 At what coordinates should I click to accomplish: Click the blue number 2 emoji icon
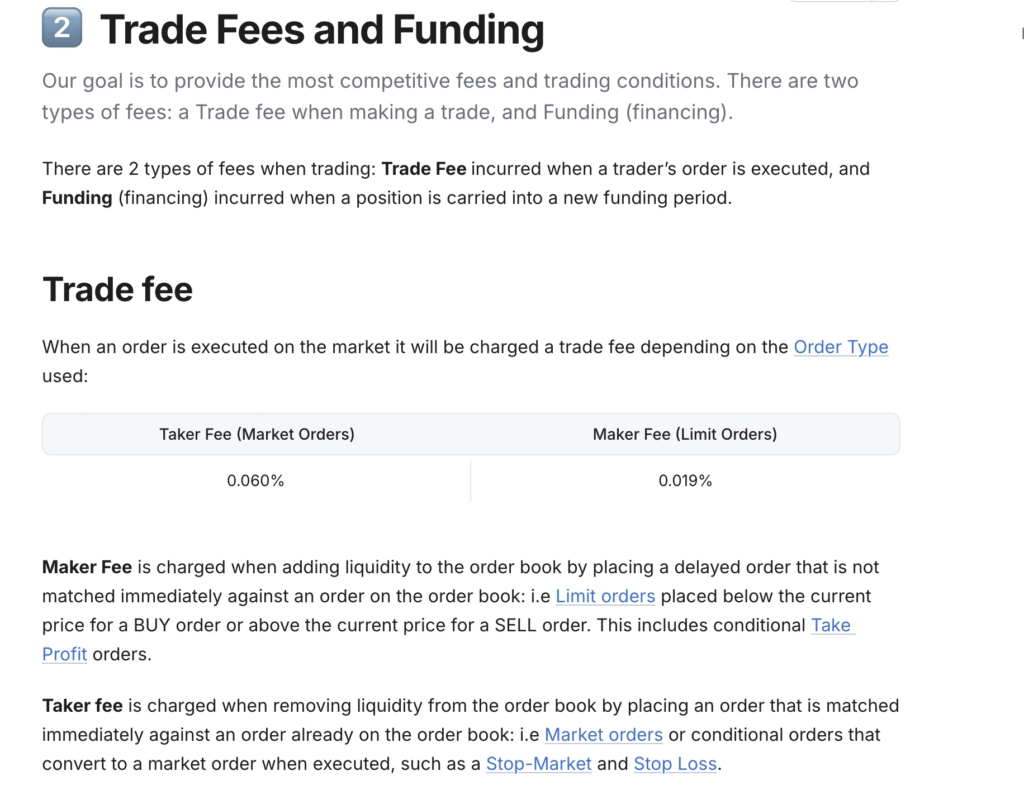61,28
